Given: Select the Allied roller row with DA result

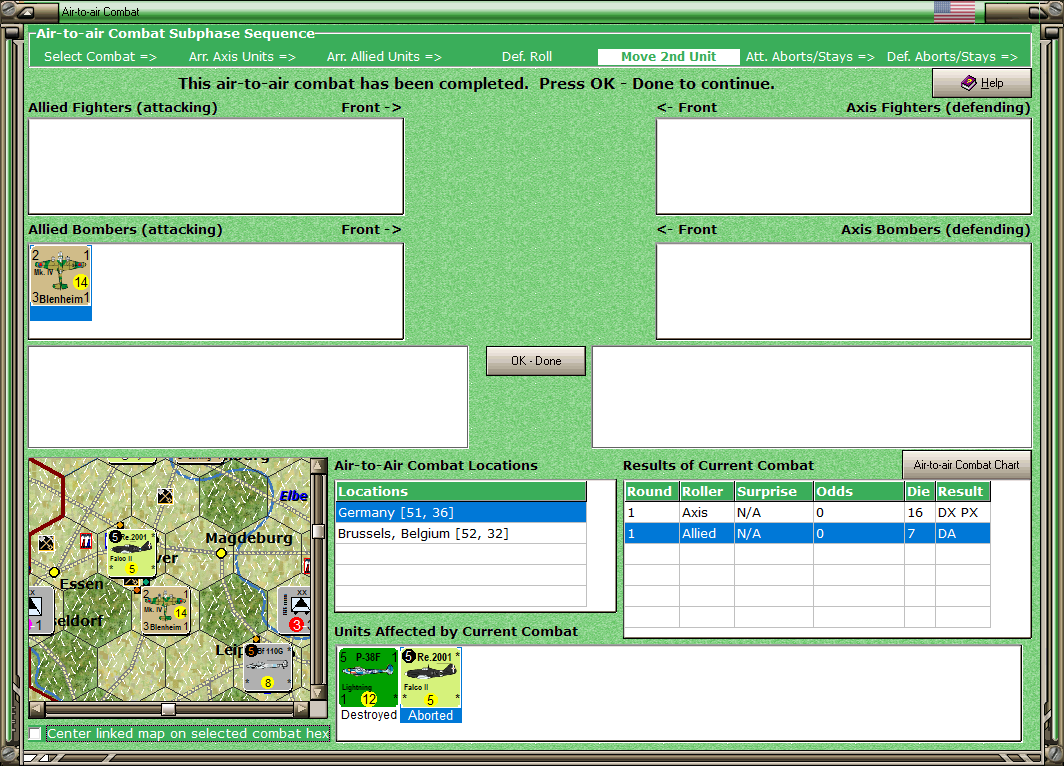Looking at the screenshot, I should click(807, 533).
